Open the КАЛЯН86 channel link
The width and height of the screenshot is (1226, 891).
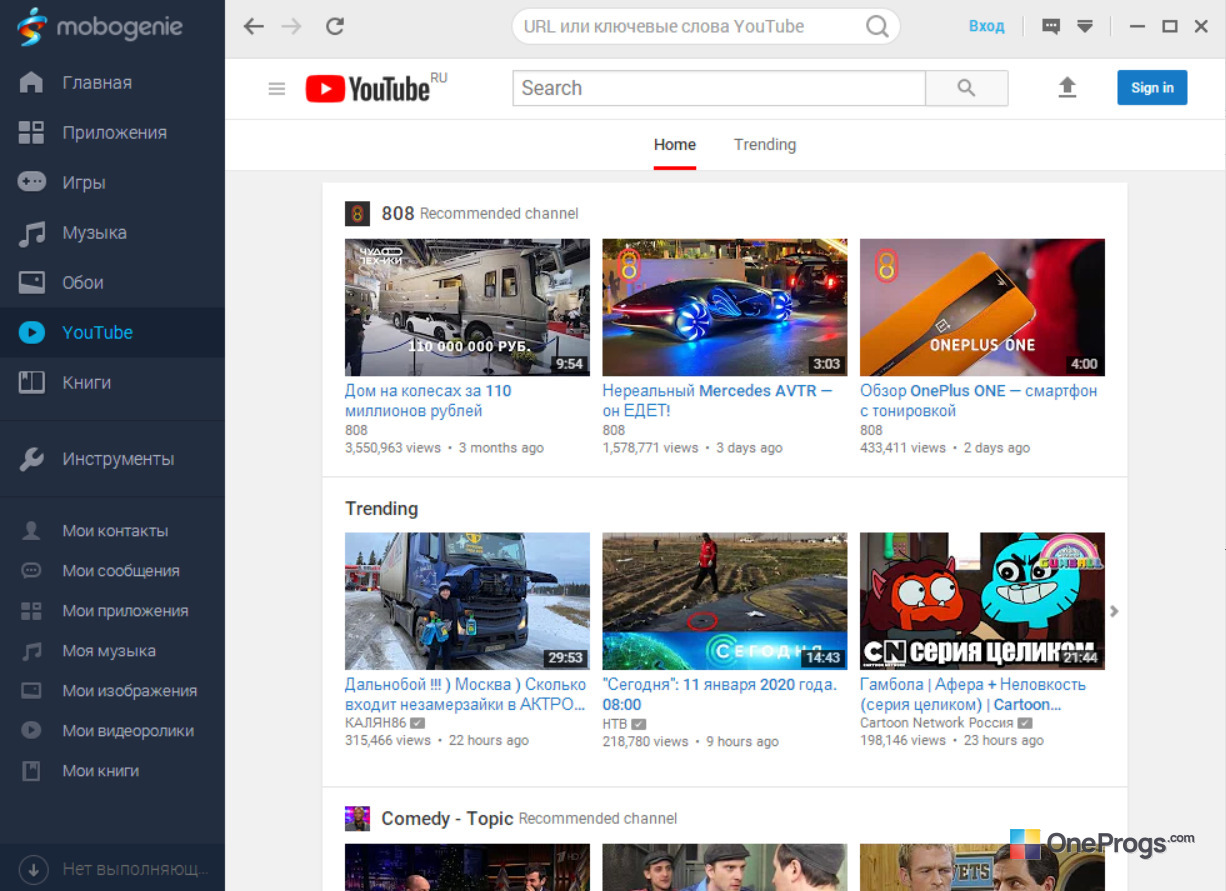point(375,722)
